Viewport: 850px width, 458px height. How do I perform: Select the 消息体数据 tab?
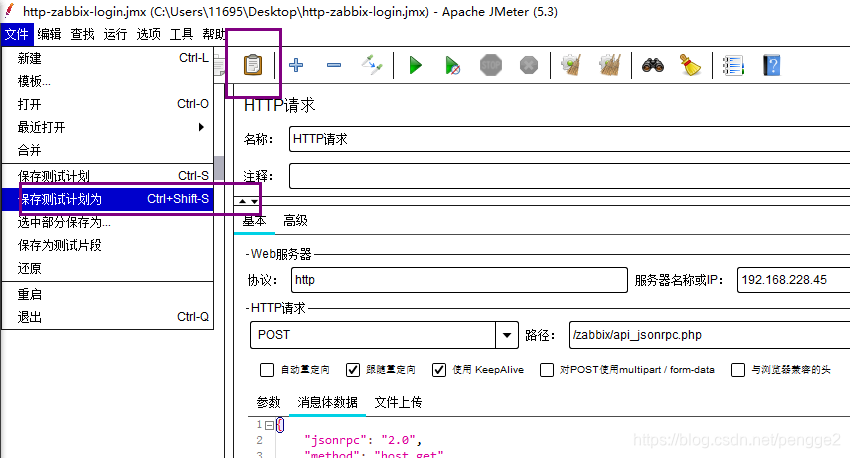[x=327, y=402]
